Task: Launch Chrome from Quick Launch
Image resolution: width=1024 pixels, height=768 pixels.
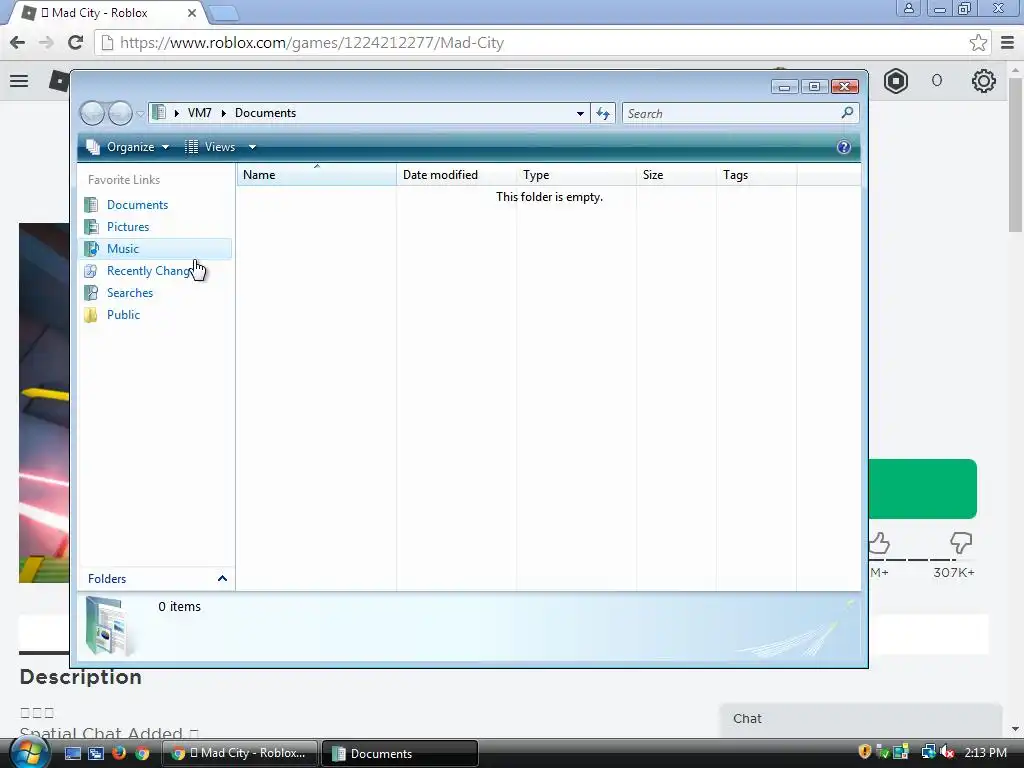Action: (142, 753)
